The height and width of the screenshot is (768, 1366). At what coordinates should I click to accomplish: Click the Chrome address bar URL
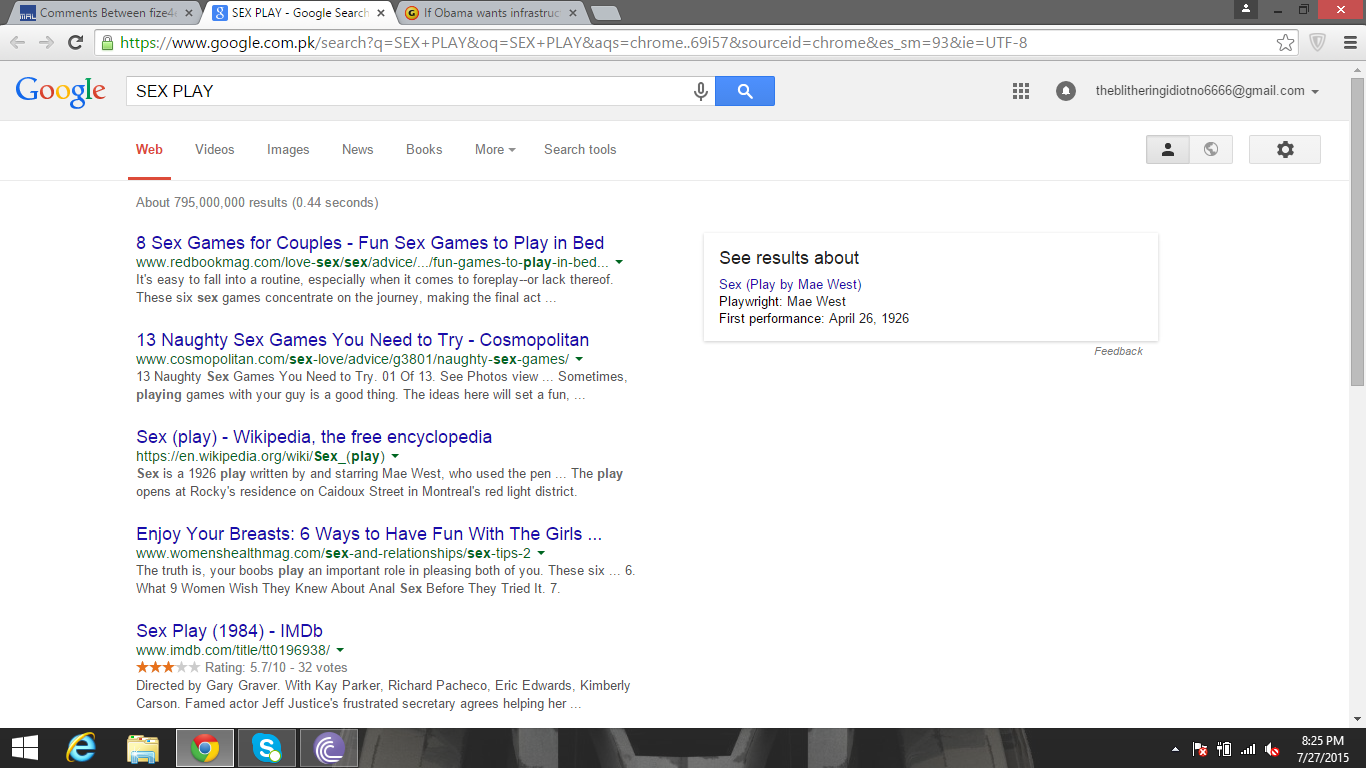573,42
